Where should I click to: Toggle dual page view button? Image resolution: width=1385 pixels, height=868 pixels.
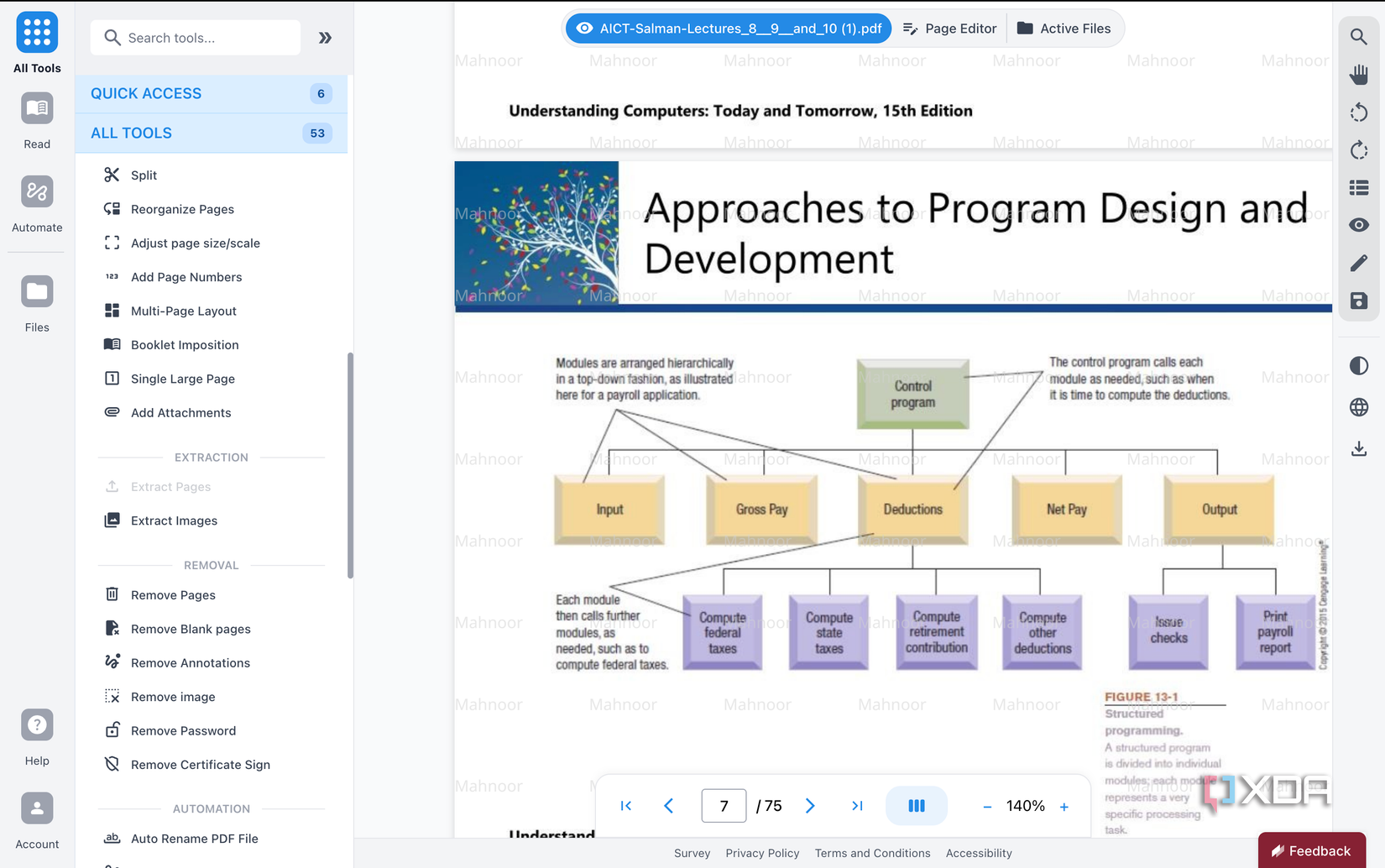tap(916, 806)
